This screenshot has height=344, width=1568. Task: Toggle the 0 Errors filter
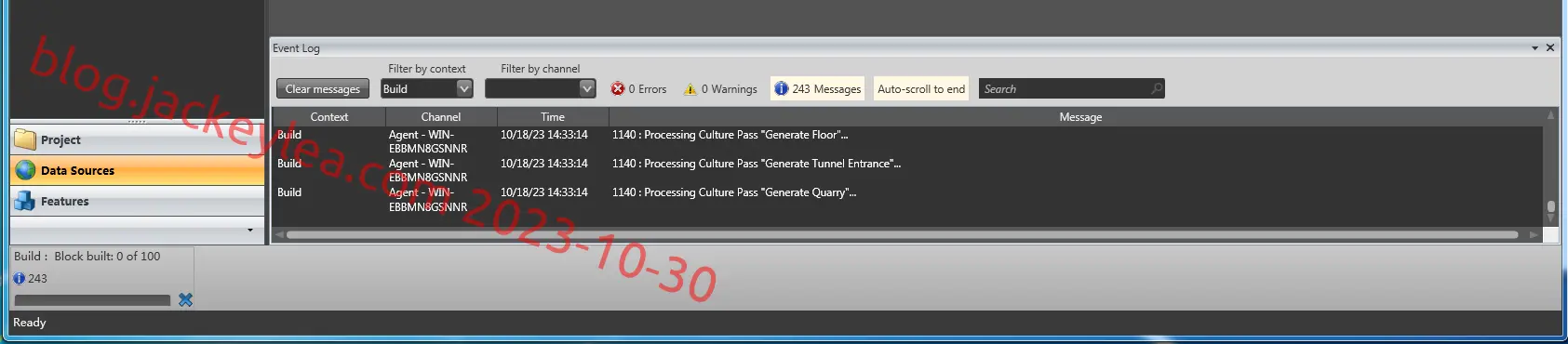(x=638, y=89)
